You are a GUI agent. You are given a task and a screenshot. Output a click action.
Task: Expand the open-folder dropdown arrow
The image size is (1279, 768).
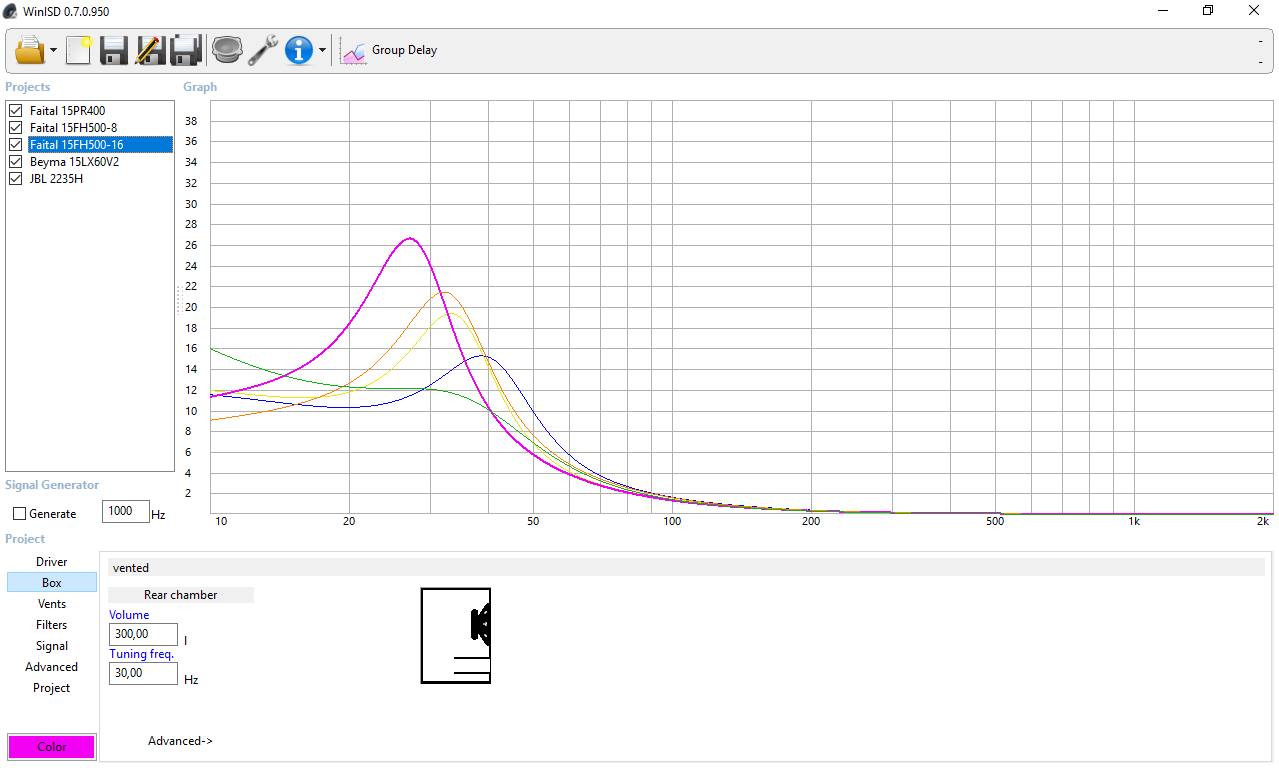pos(53,51)
